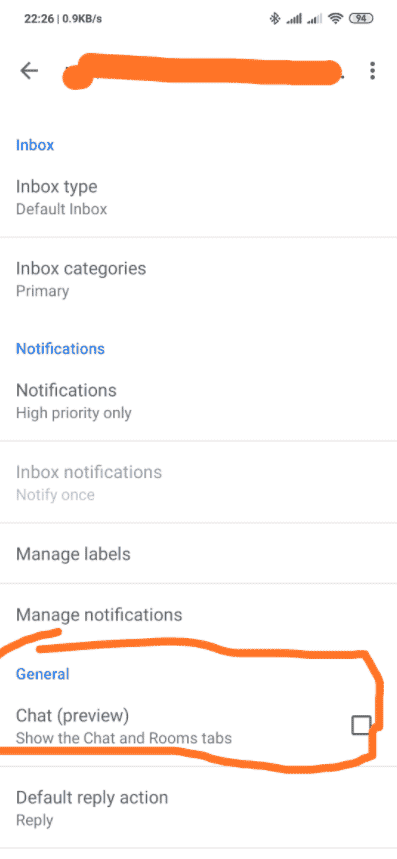Open Notifications High priority only setting

(198, 400)
